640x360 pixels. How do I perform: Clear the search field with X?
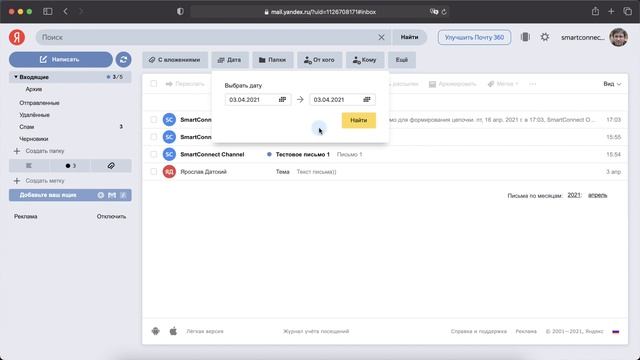(381, 37)
